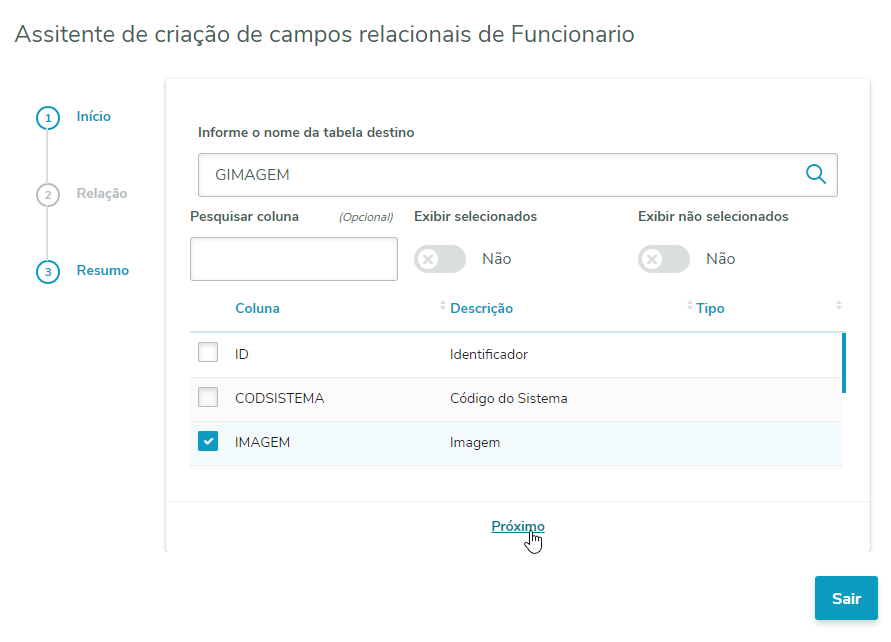
Task: Click the table destination name field
Action: pos(500,175)
